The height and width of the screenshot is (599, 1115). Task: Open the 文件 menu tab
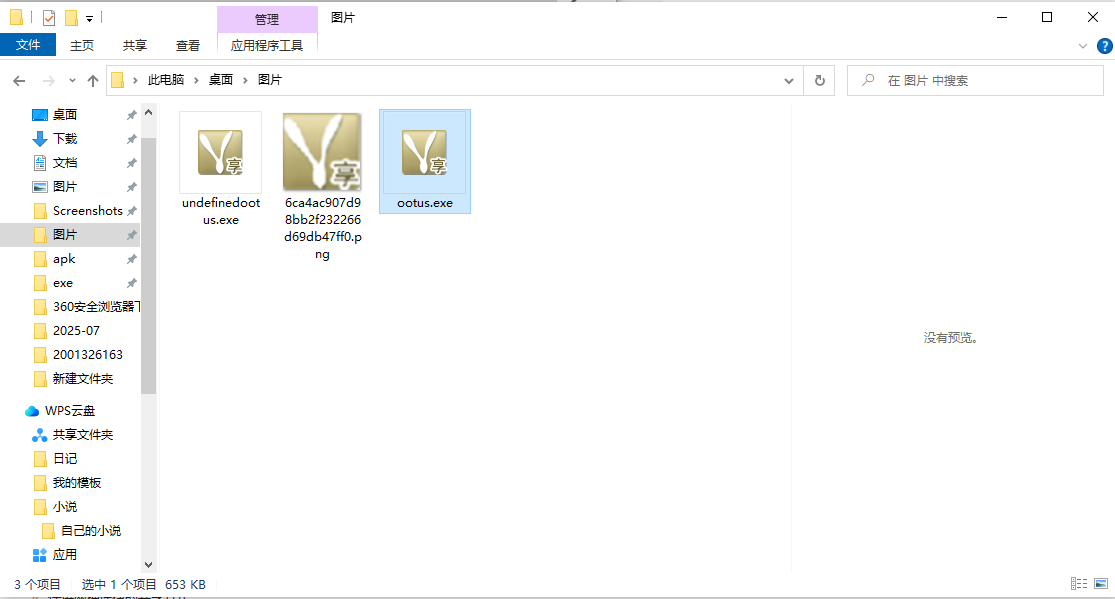coord(28,45)
